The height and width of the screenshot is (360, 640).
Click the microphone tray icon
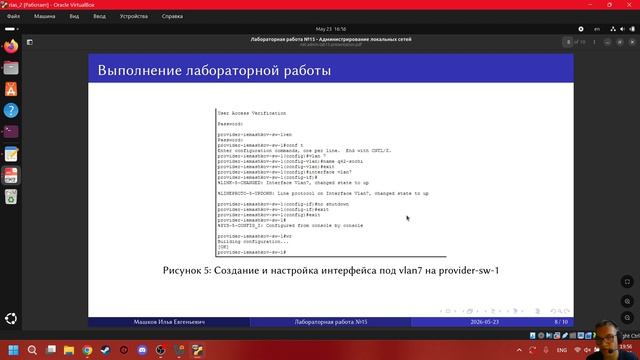(x=546, y=350)
